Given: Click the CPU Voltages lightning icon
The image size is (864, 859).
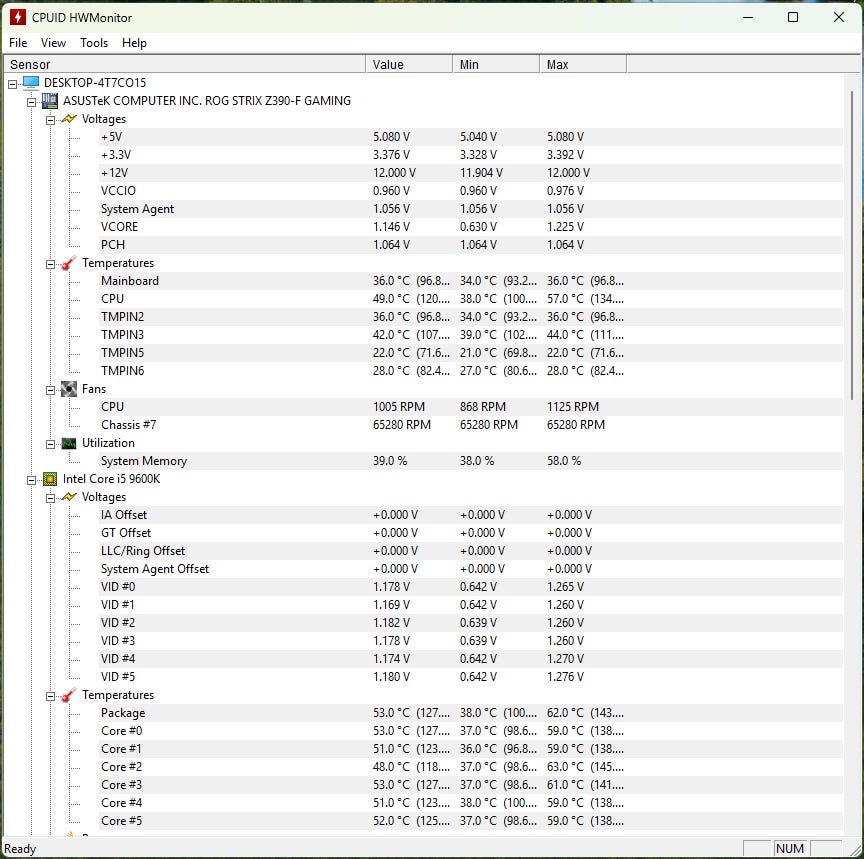Looking at the screenshot, I should [x=69, y=497].
